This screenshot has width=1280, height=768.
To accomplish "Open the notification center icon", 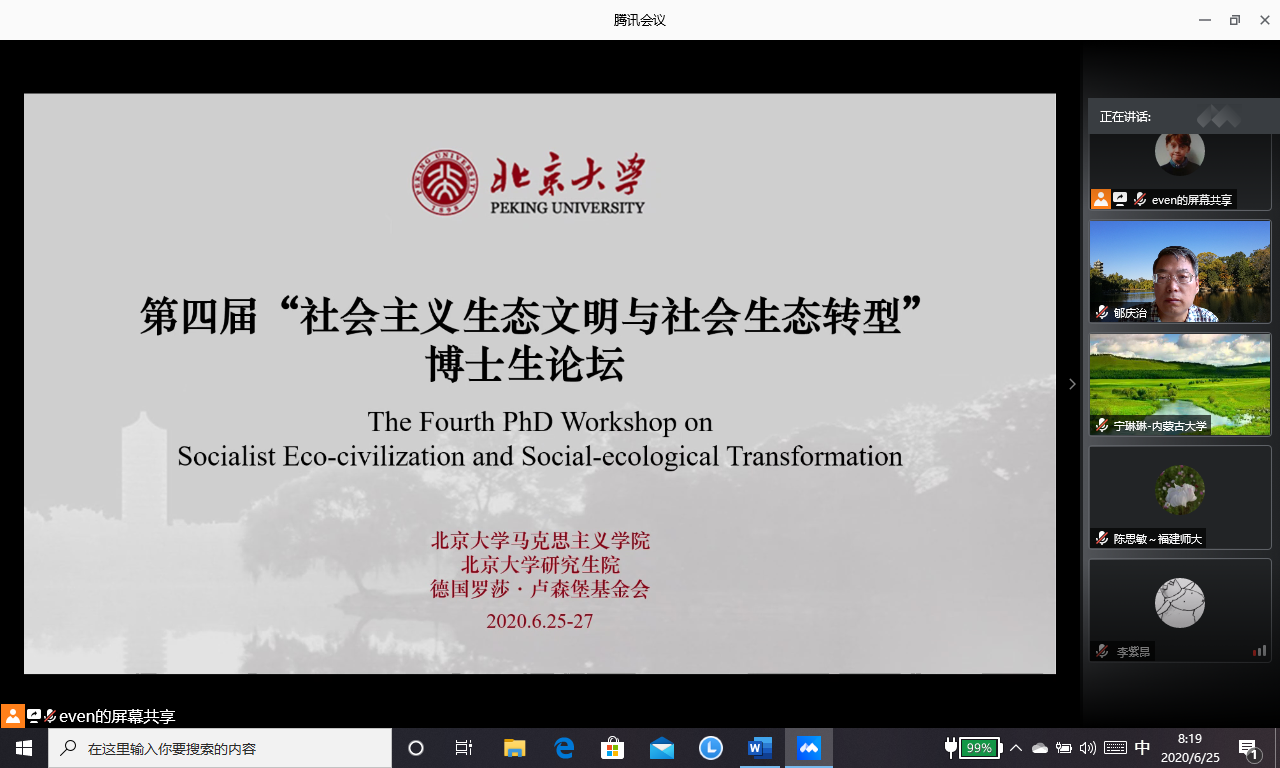I will [x=1249, y=748].
